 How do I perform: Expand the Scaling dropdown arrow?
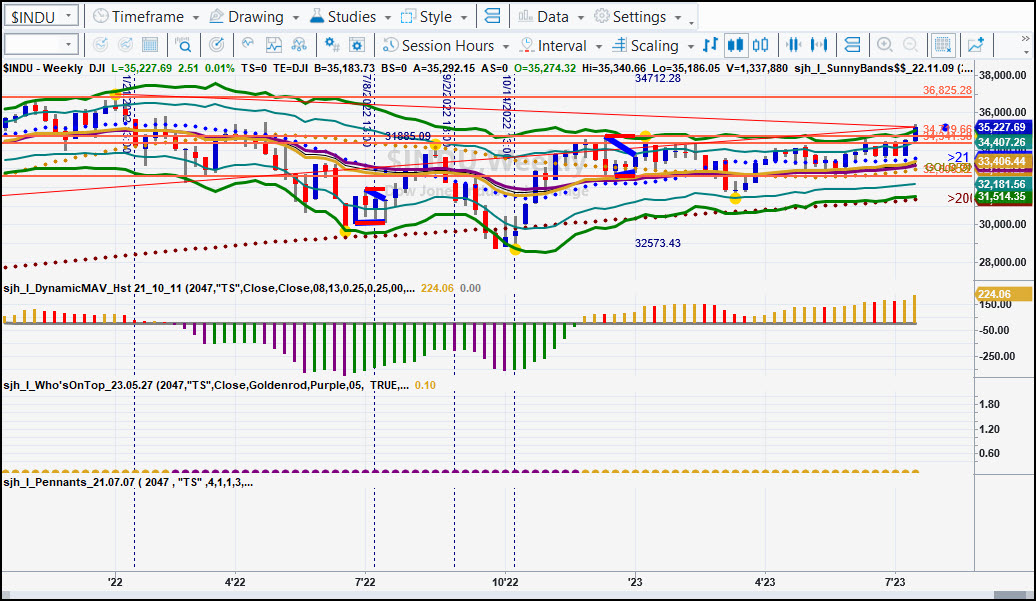[x=690, y=46]
